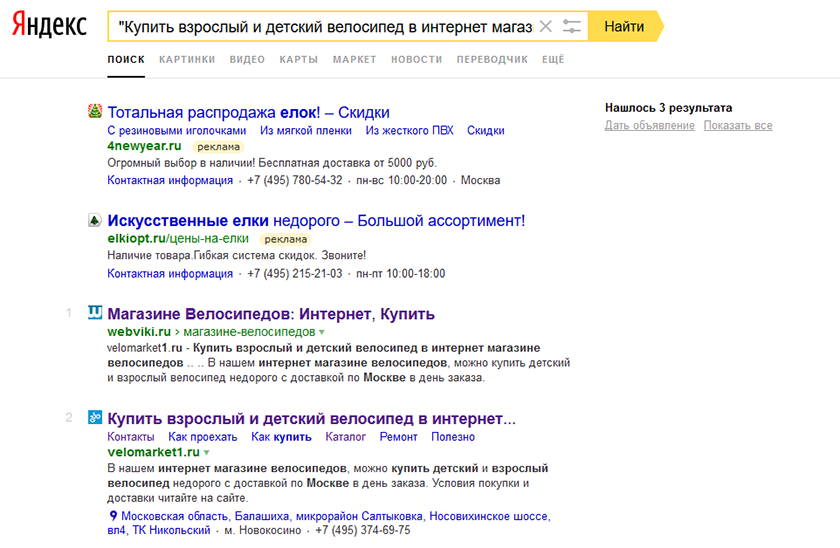Click the map pin icon by Московская область
The image size is (840, 548).
point(112,516)
